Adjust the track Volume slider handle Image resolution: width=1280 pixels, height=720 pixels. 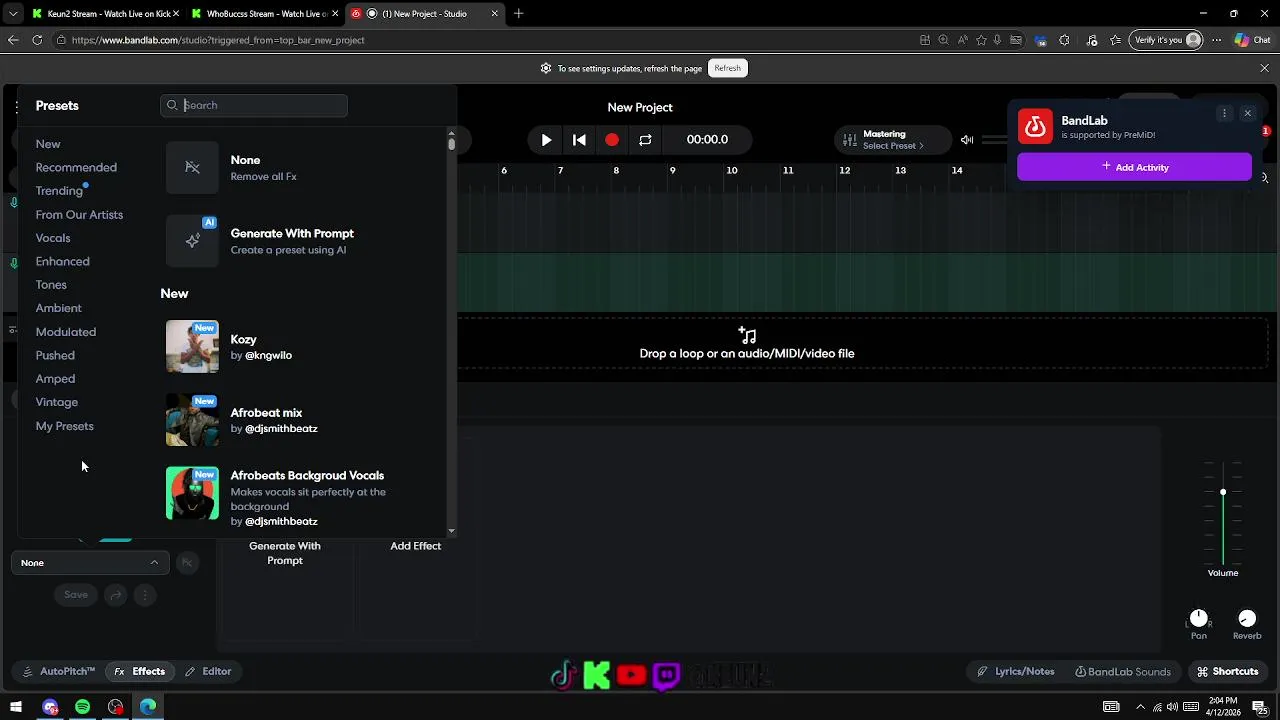click(1222, 492)
